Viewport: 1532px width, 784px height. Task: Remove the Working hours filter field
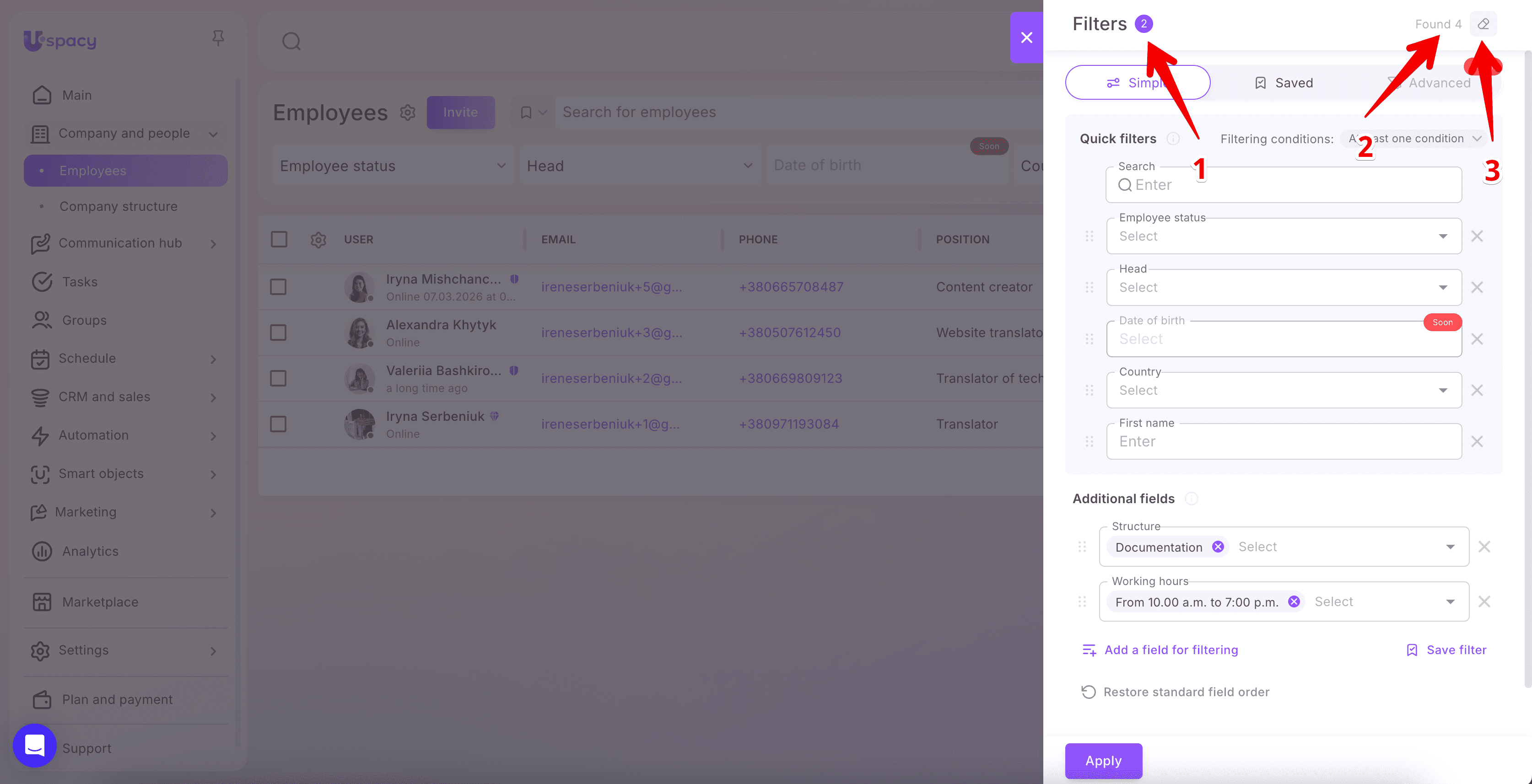(x=1484, y=601)
